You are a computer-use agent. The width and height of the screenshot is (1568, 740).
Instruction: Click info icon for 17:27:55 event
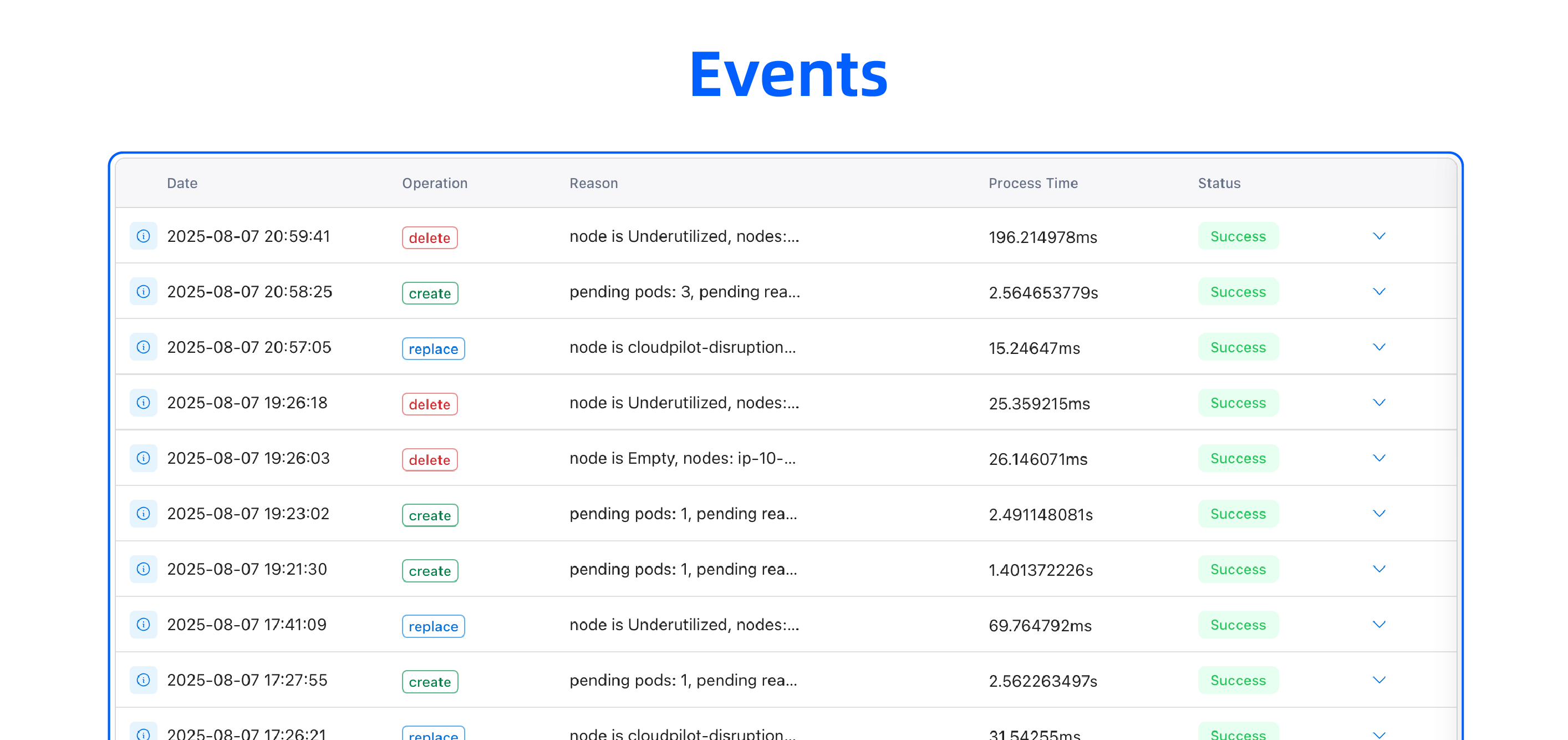point(143,680)
